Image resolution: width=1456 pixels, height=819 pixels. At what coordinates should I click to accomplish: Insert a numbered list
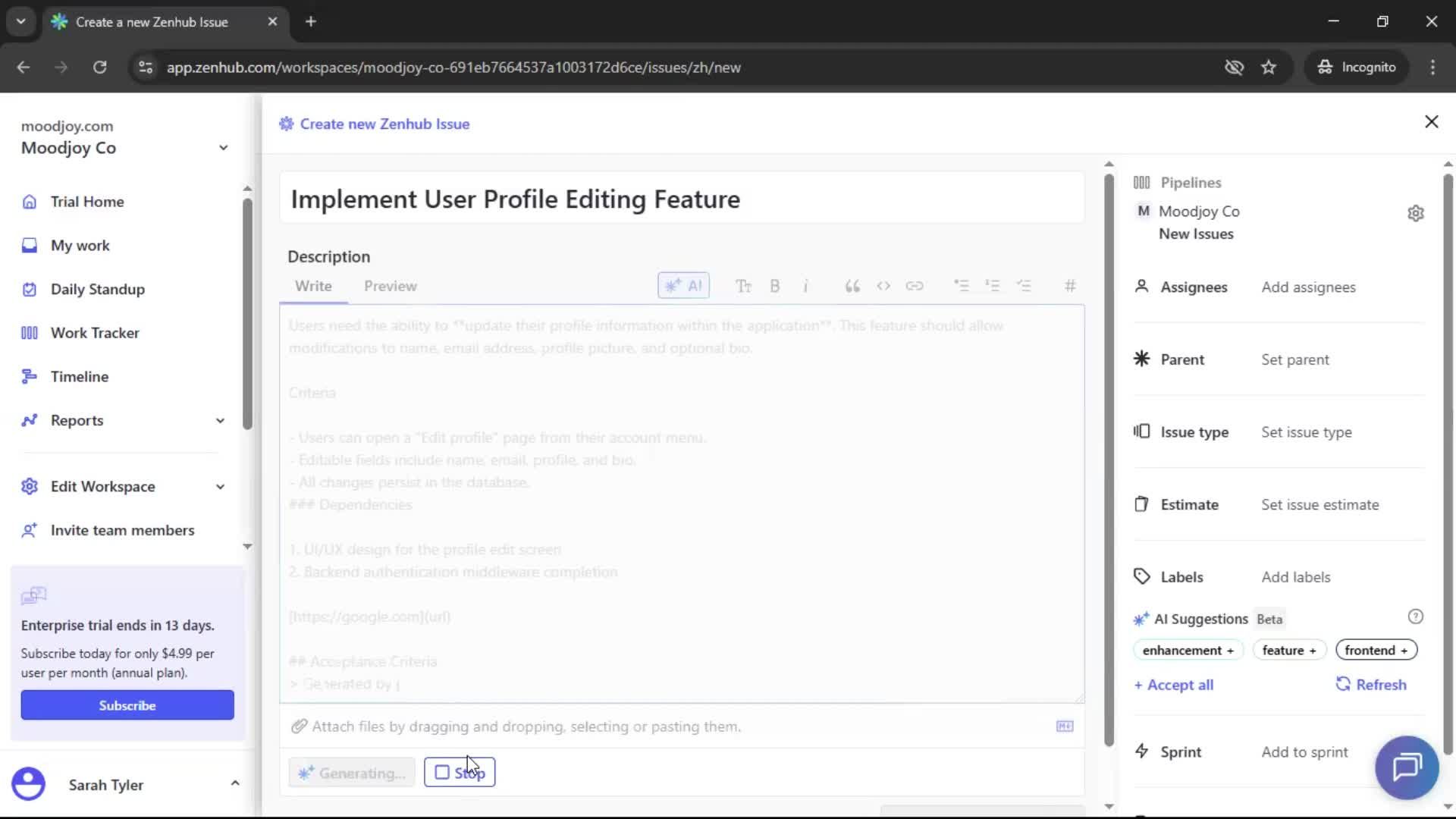click(993, 286)
